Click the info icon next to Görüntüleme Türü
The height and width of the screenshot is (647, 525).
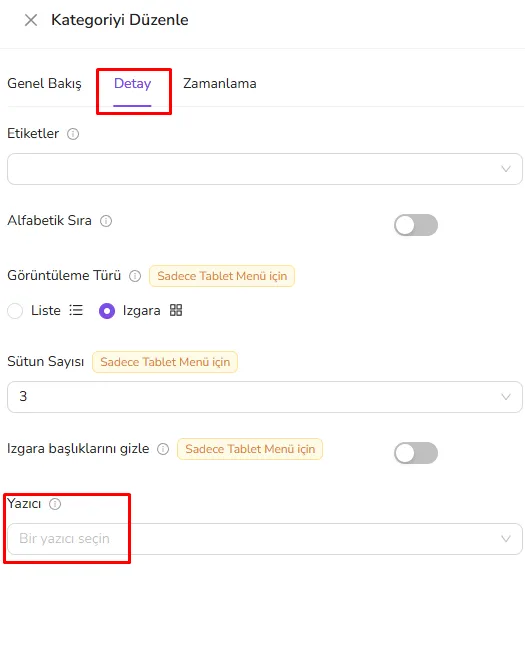pyautogui.click(x=135, y=276)
